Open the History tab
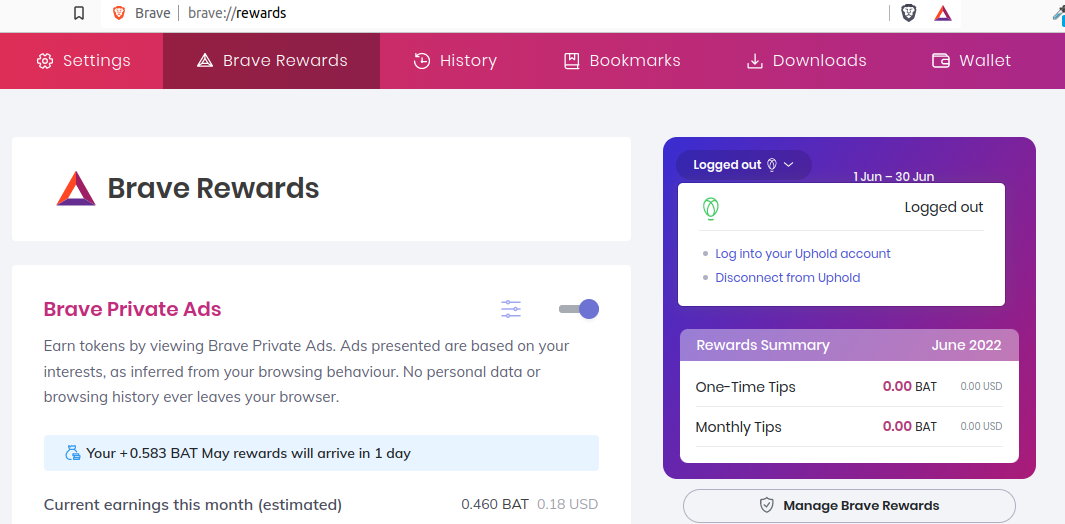Screen dimensions: 1065x524 point(456,60)
